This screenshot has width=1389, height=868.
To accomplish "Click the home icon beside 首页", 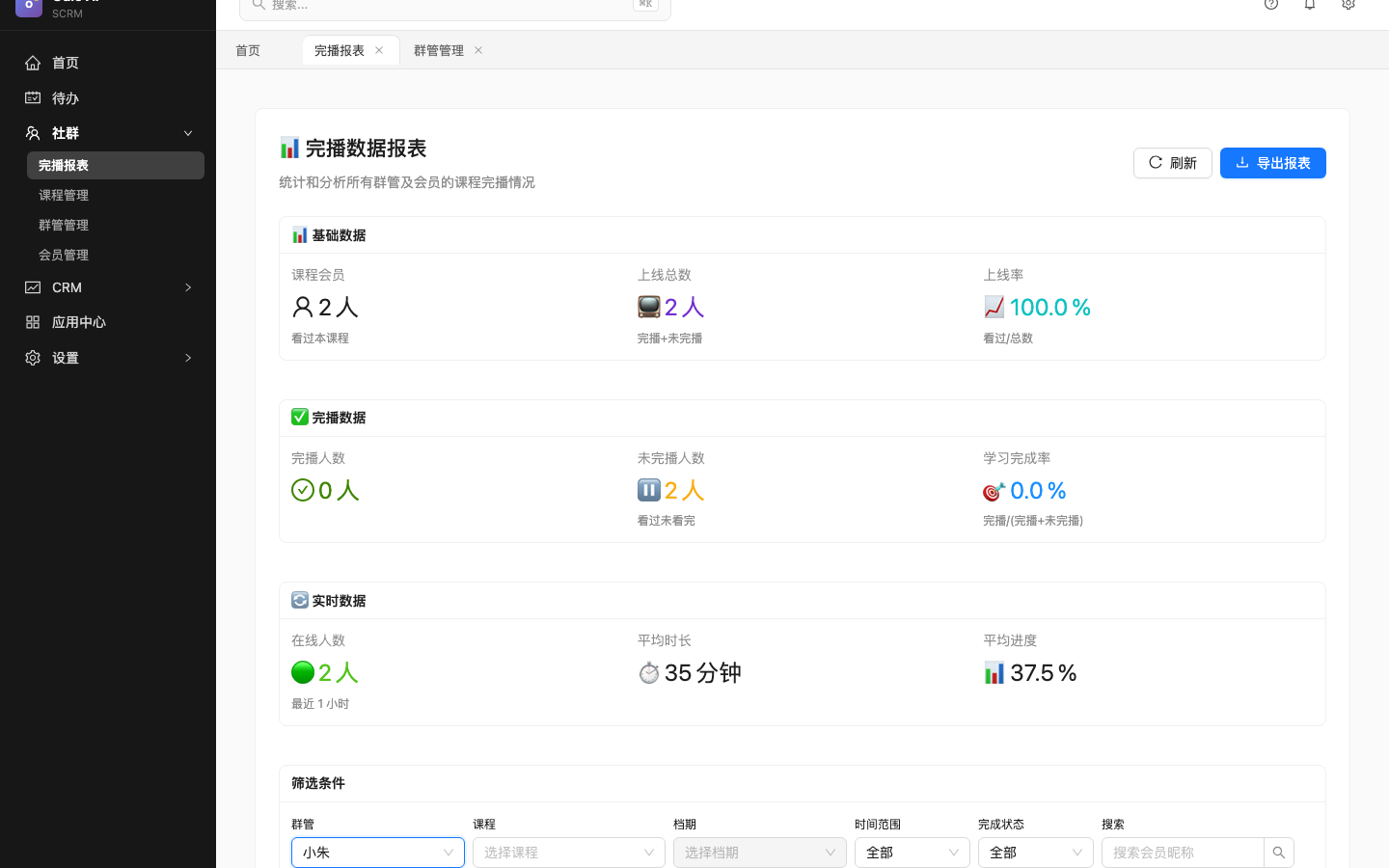I will click(33, 63).
